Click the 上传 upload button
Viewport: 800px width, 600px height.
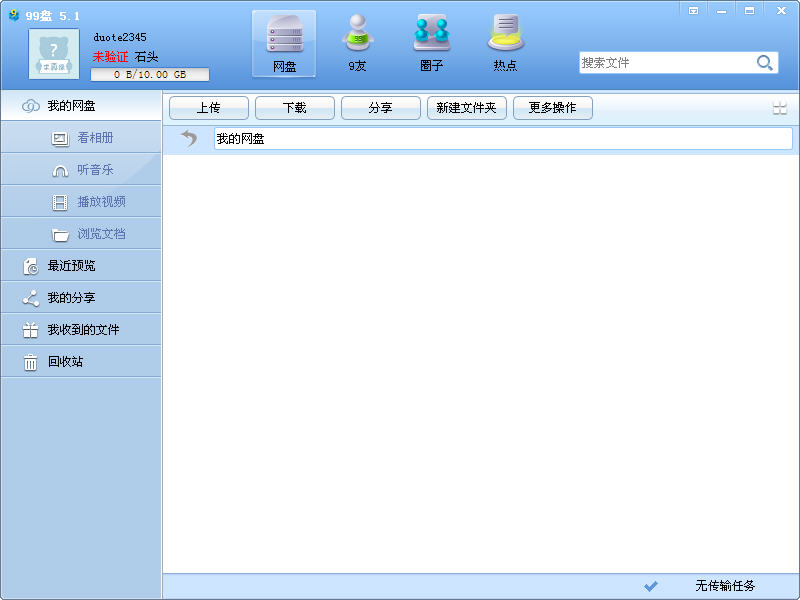click(209, 108)
